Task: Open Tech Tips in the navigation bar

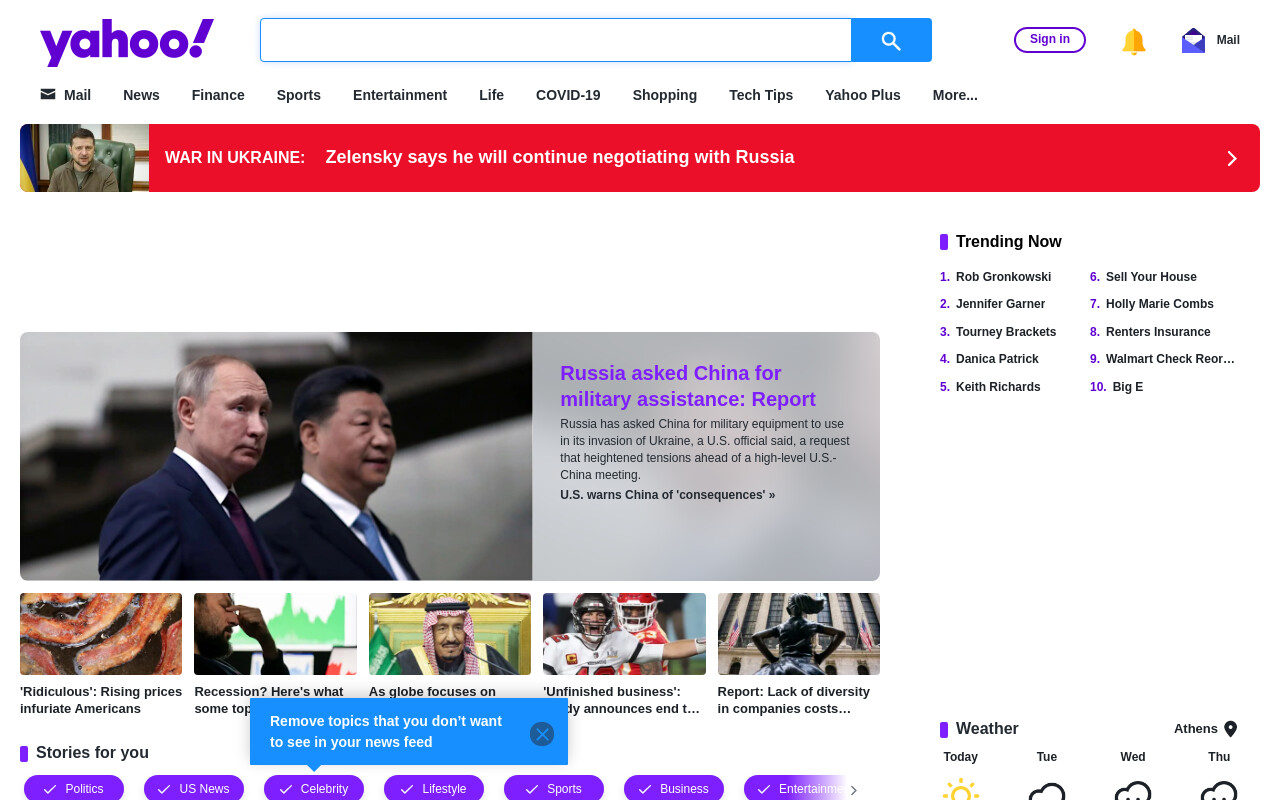Action: [761, 95]
